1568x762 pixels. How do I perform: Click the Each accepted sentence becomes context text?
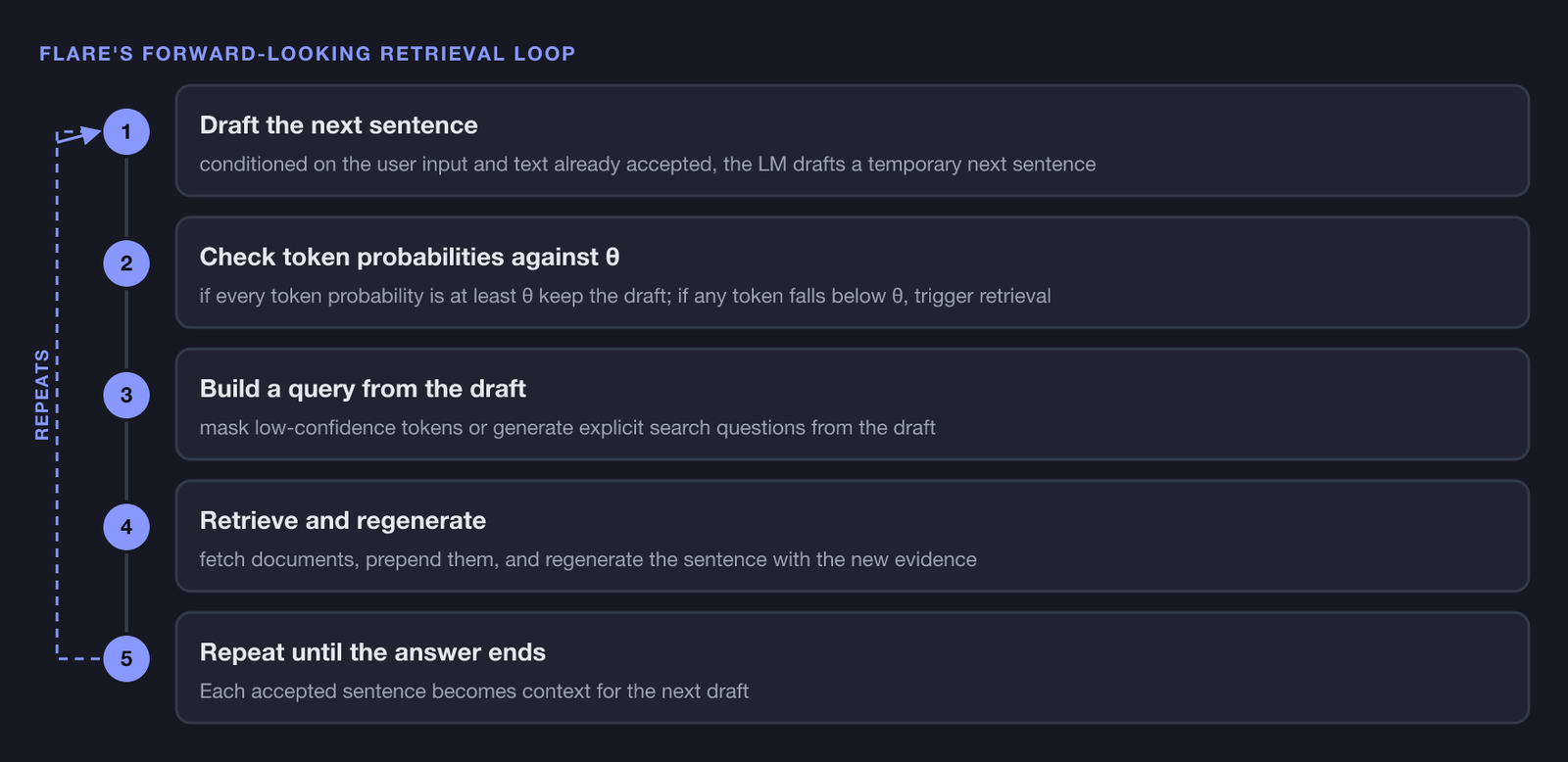coord(474,691)
